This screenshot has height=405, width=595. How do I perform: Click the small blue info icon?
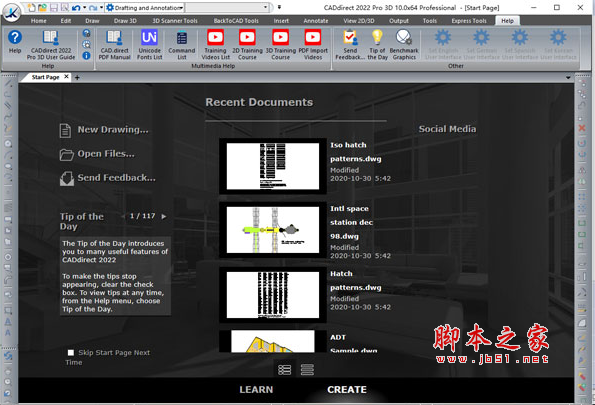[86, 56]
